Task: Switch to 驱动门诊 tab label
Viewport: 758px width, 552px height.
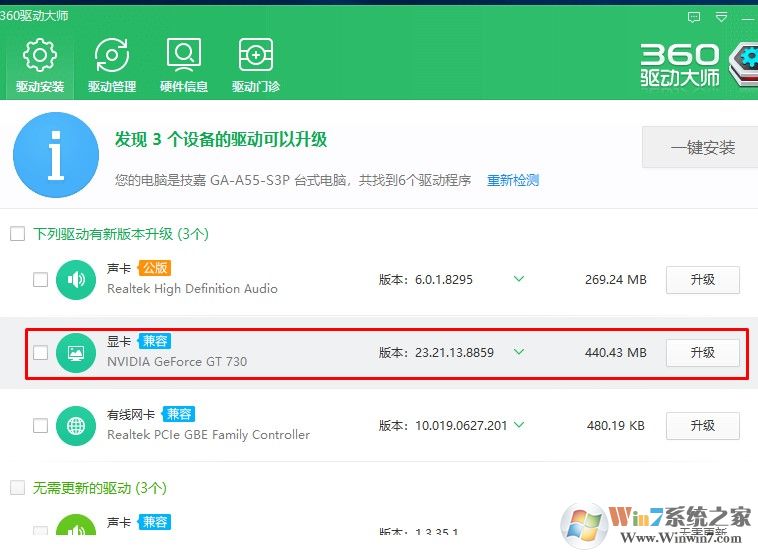Action: coord(256,87)
